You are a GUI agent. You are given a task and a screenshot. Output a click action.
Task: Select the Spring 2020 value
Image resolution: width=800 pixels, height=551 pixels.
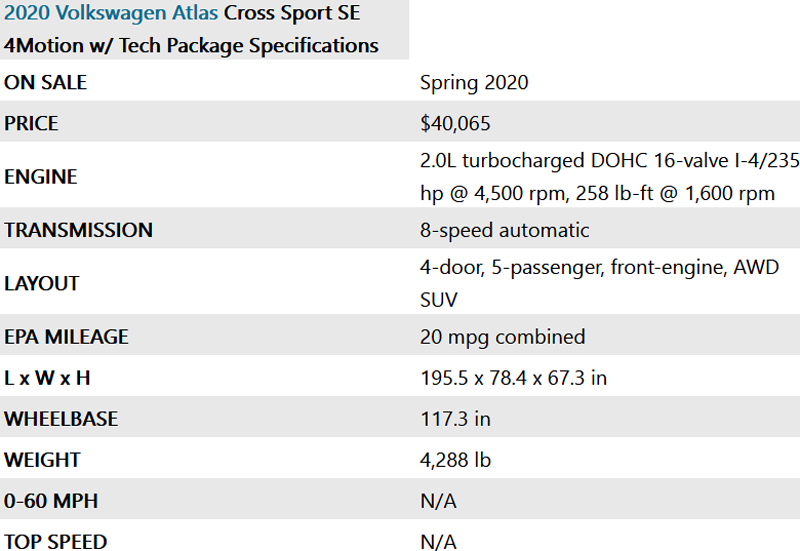[x=474, y=83]
